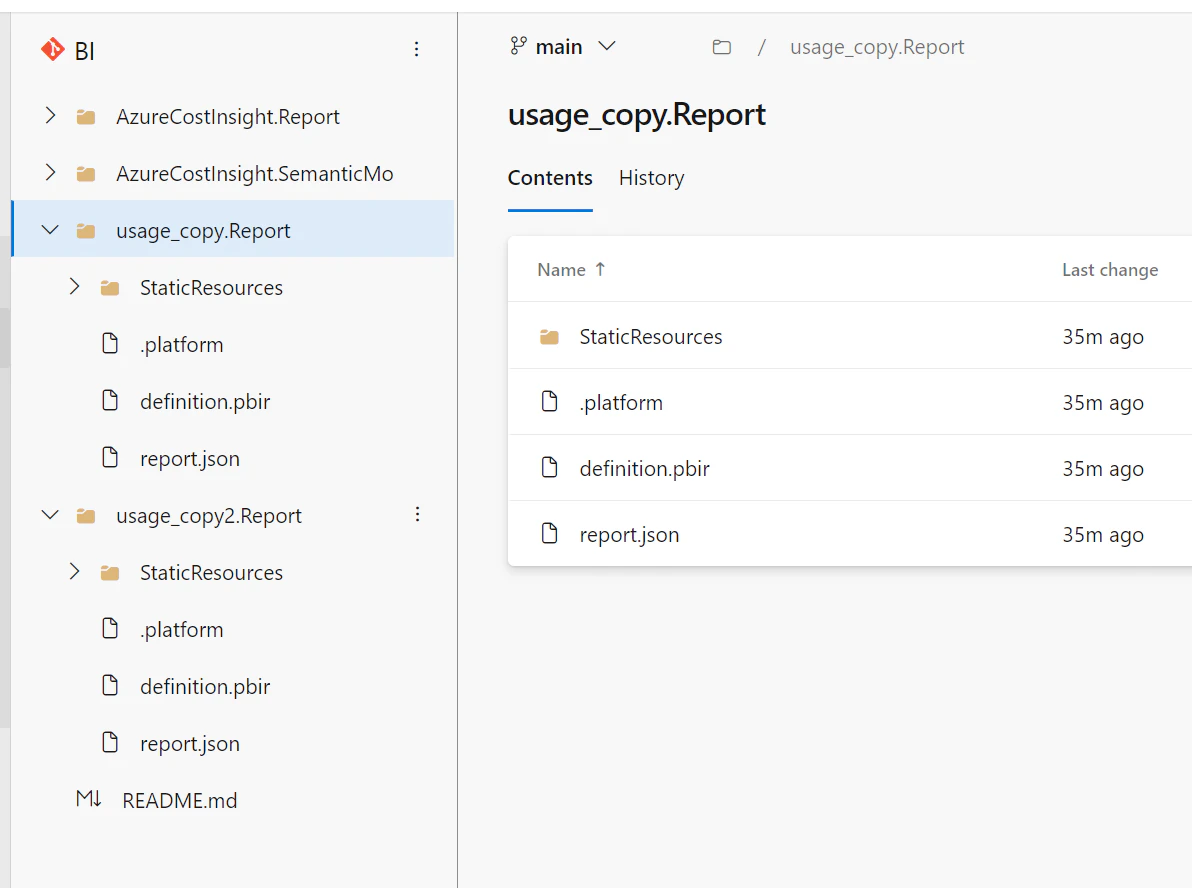Screen dimensions: 1192x888
Task: Collapse the usage_copy.Report folder
Action: pyautogui.click(x=50, y=230)
